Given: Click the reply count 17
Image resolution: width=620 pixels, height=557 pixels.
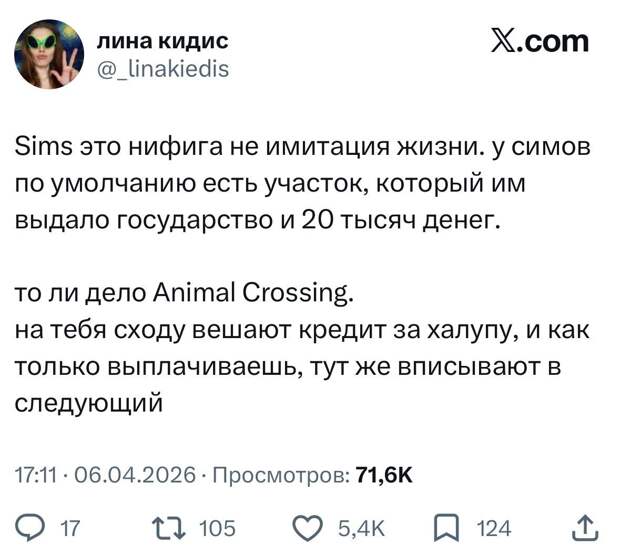Looking at the screenshot, I should coord(70,528).
